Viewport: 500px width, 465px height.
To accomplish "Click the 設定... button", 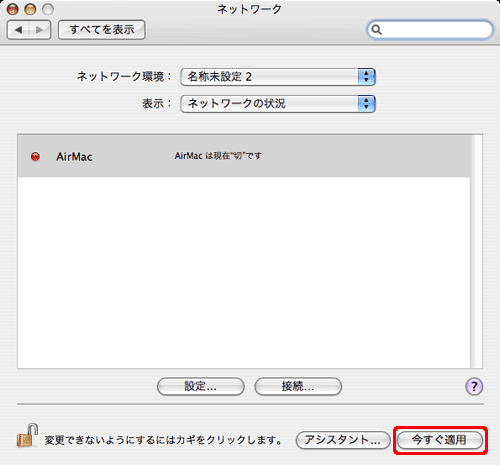I will pos(201,387).
